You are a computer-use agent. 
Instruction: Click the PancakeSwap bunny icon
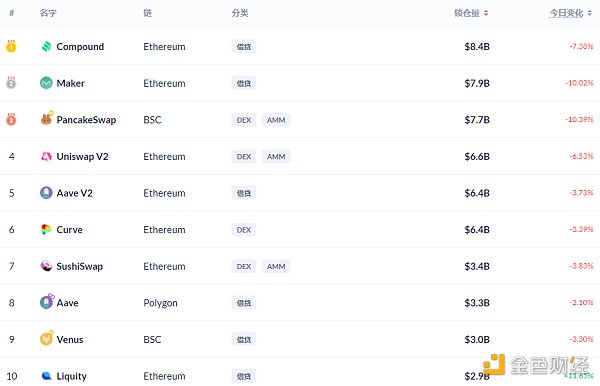point(47,119)
